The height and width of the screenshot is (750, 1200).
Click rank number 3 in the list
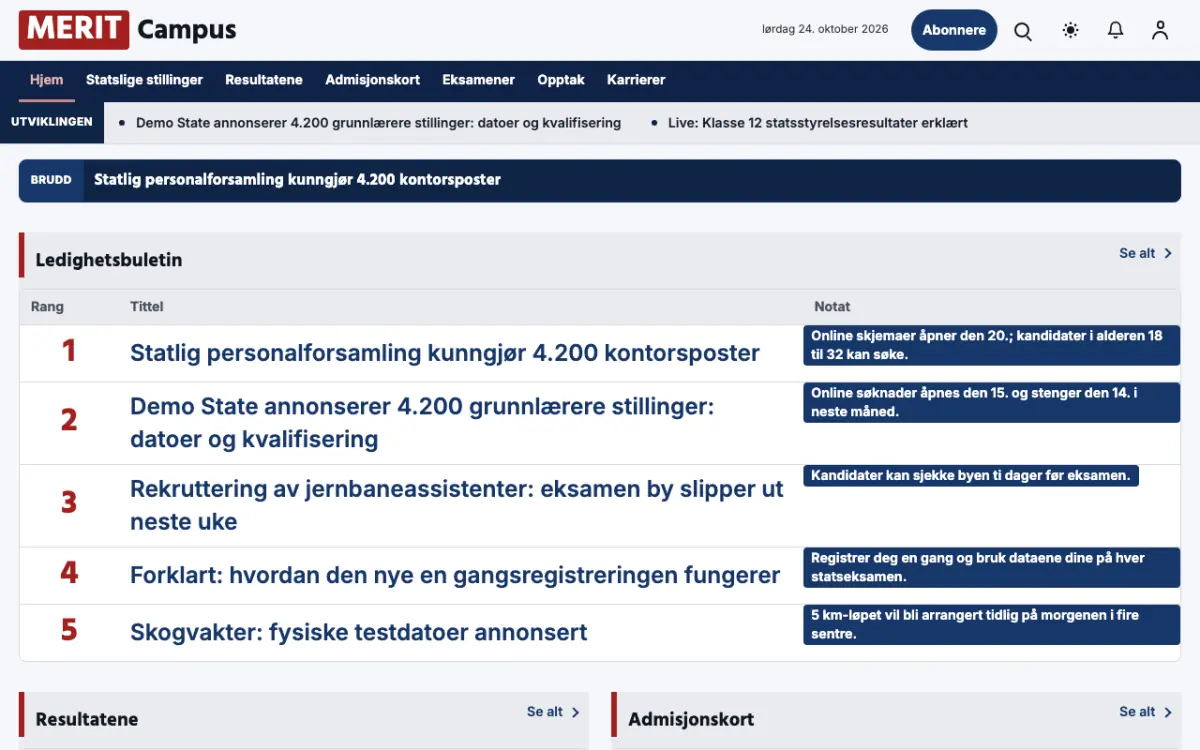[x=69, y=502]
